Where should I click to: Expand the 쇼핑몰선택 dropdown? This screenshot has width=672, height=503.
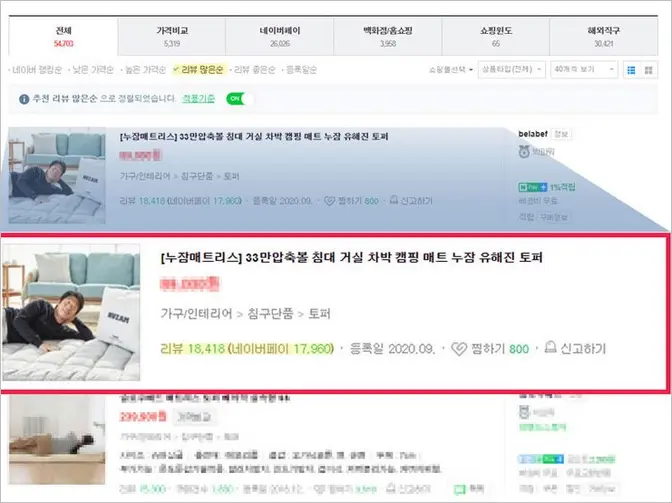click(451, 69)
